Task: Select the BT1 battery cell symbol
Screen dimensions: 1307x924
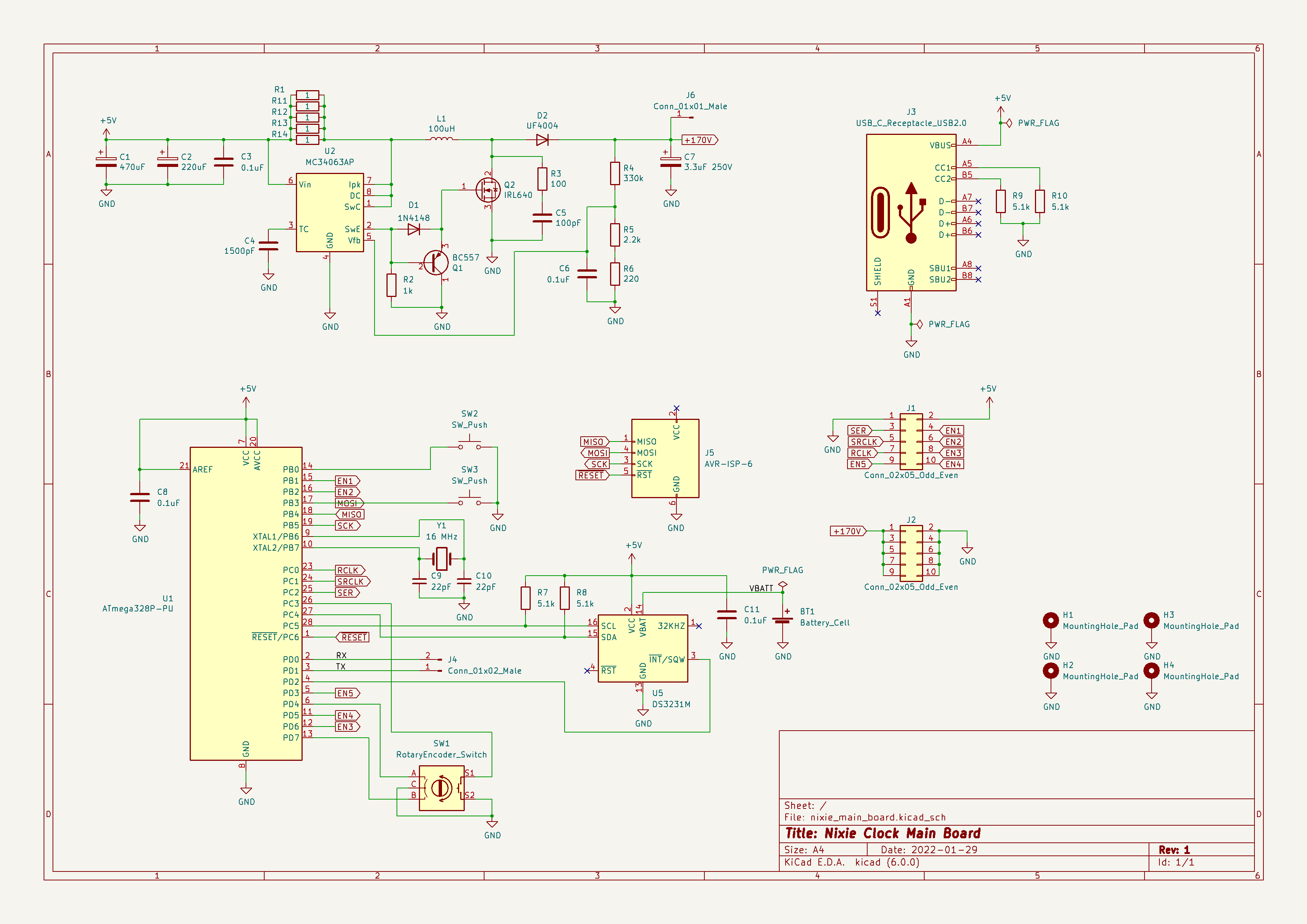Action: [x=783, y=620]
